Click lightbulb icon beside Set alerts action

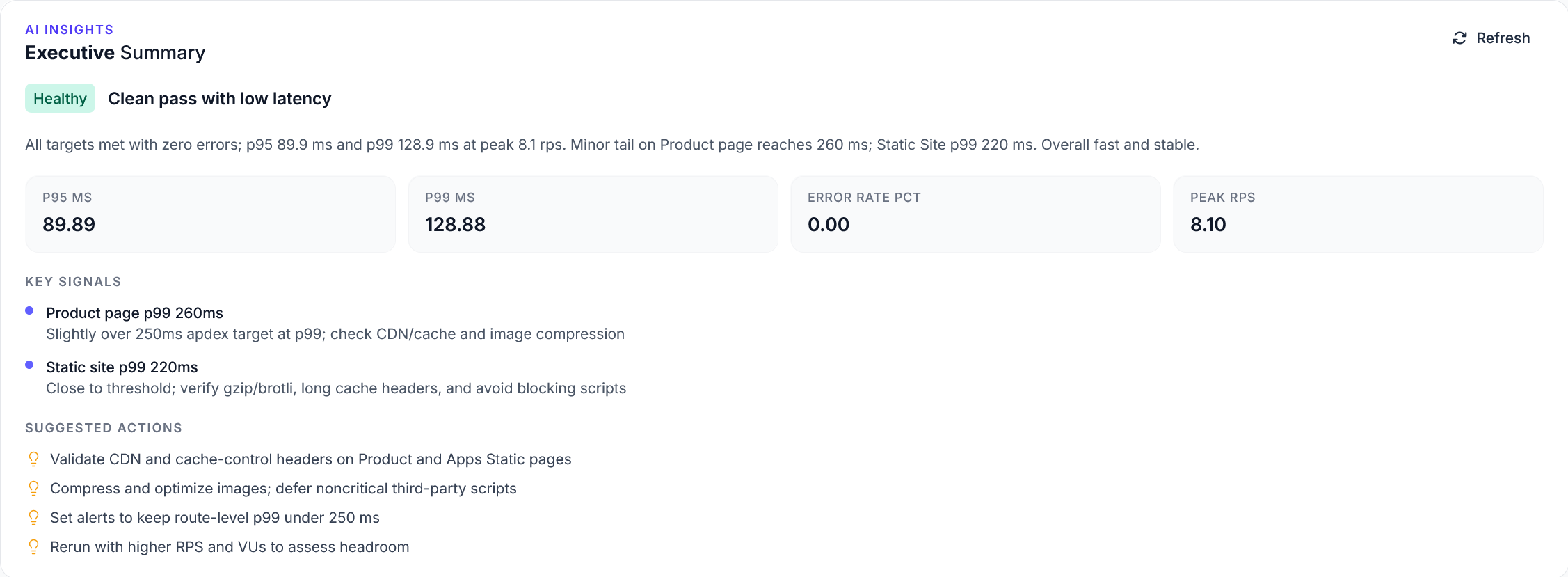click(33, 517)
